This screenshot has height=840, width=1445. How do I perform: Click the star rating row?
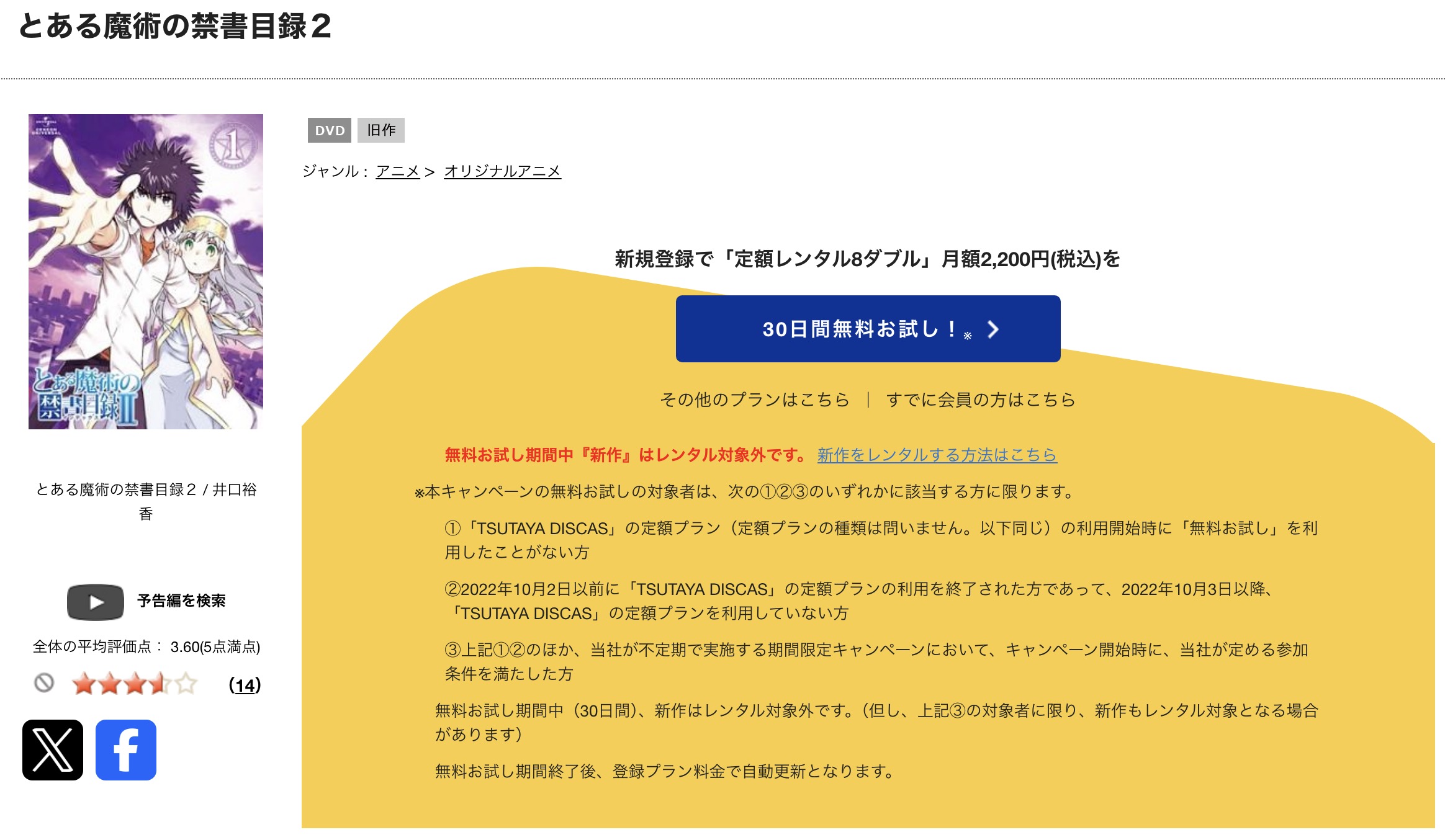click(135, 684)
